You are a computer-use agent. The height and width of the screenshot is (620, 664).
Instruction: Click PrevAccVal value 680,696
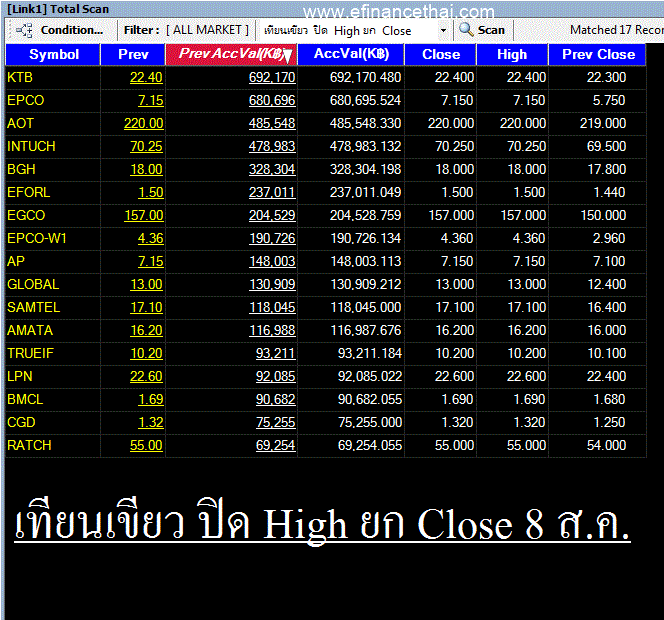pyautogui.click(x=272, y=100)
